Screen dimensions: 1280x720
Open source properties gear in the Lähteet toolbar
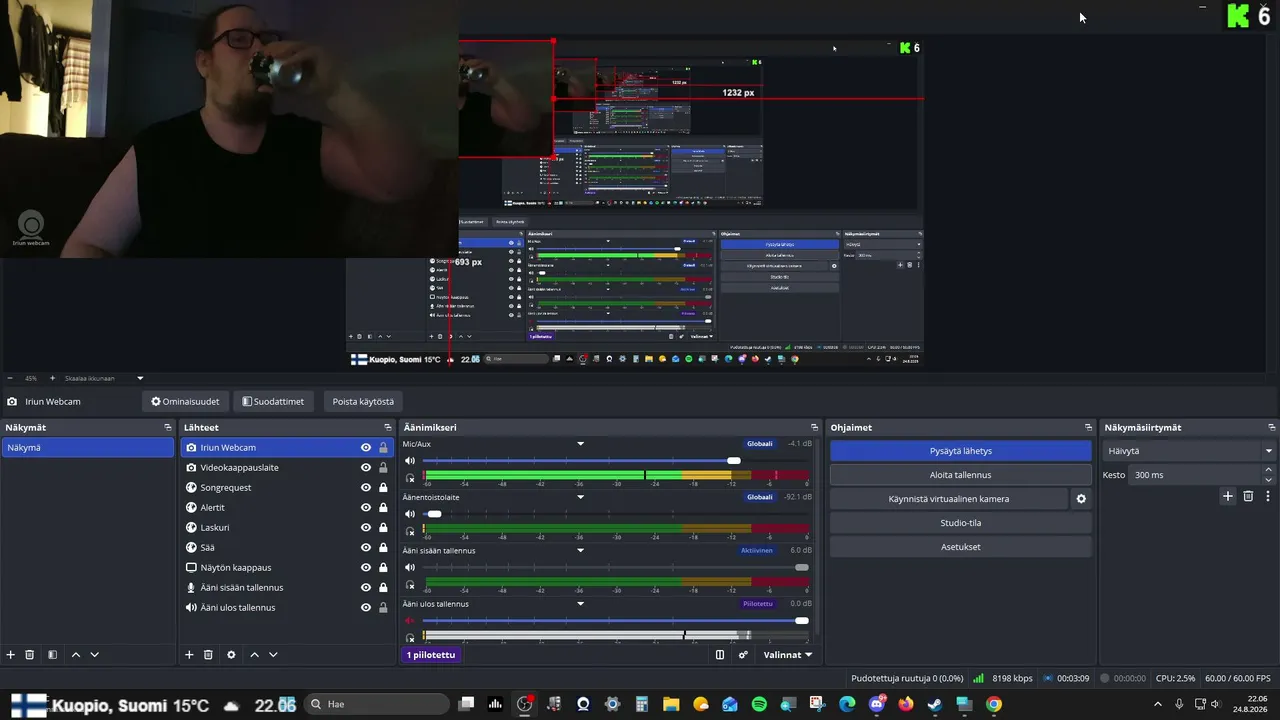pos(231,655)
